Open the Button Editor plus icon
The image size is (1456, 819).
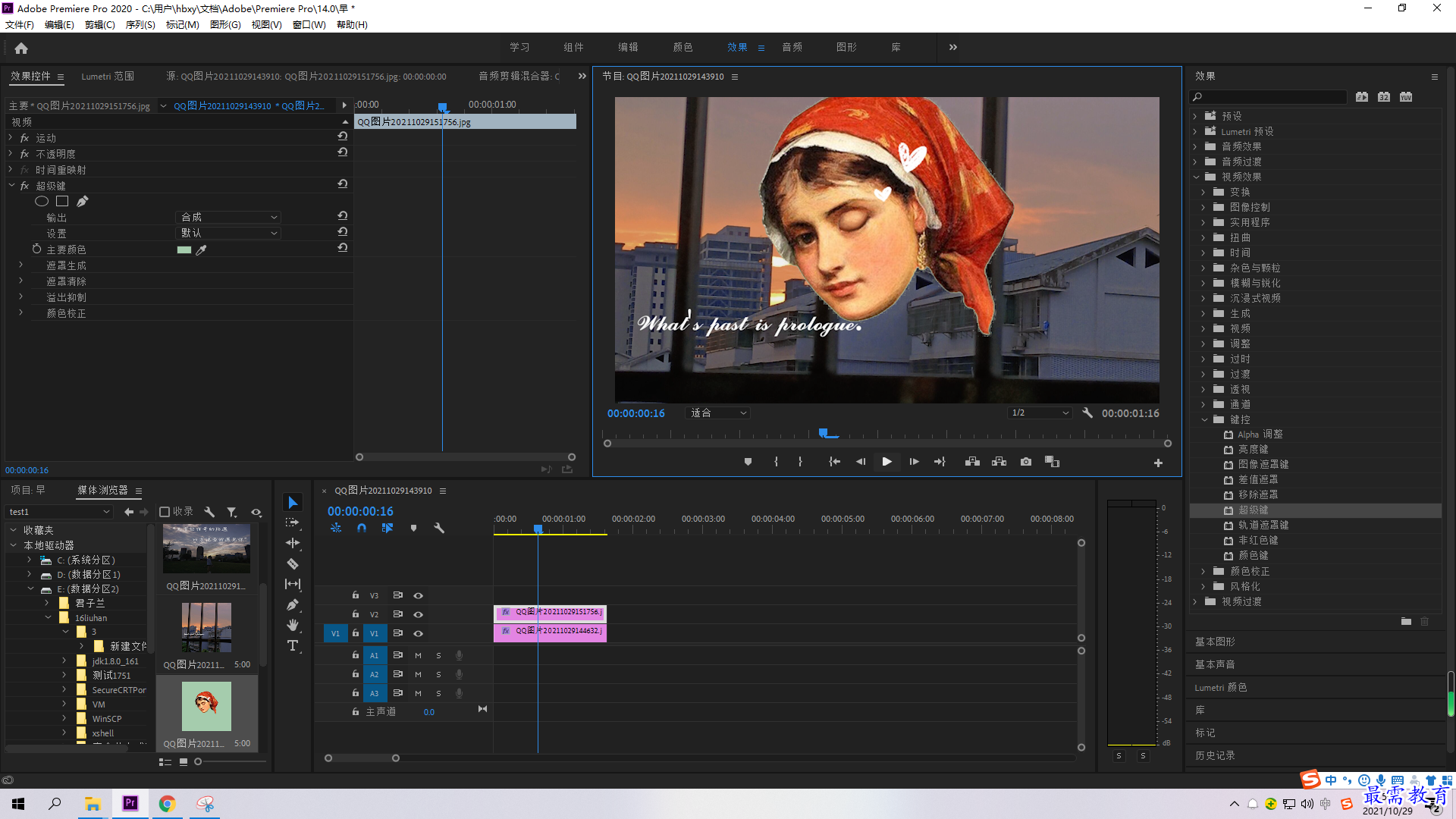(1158, 463)
